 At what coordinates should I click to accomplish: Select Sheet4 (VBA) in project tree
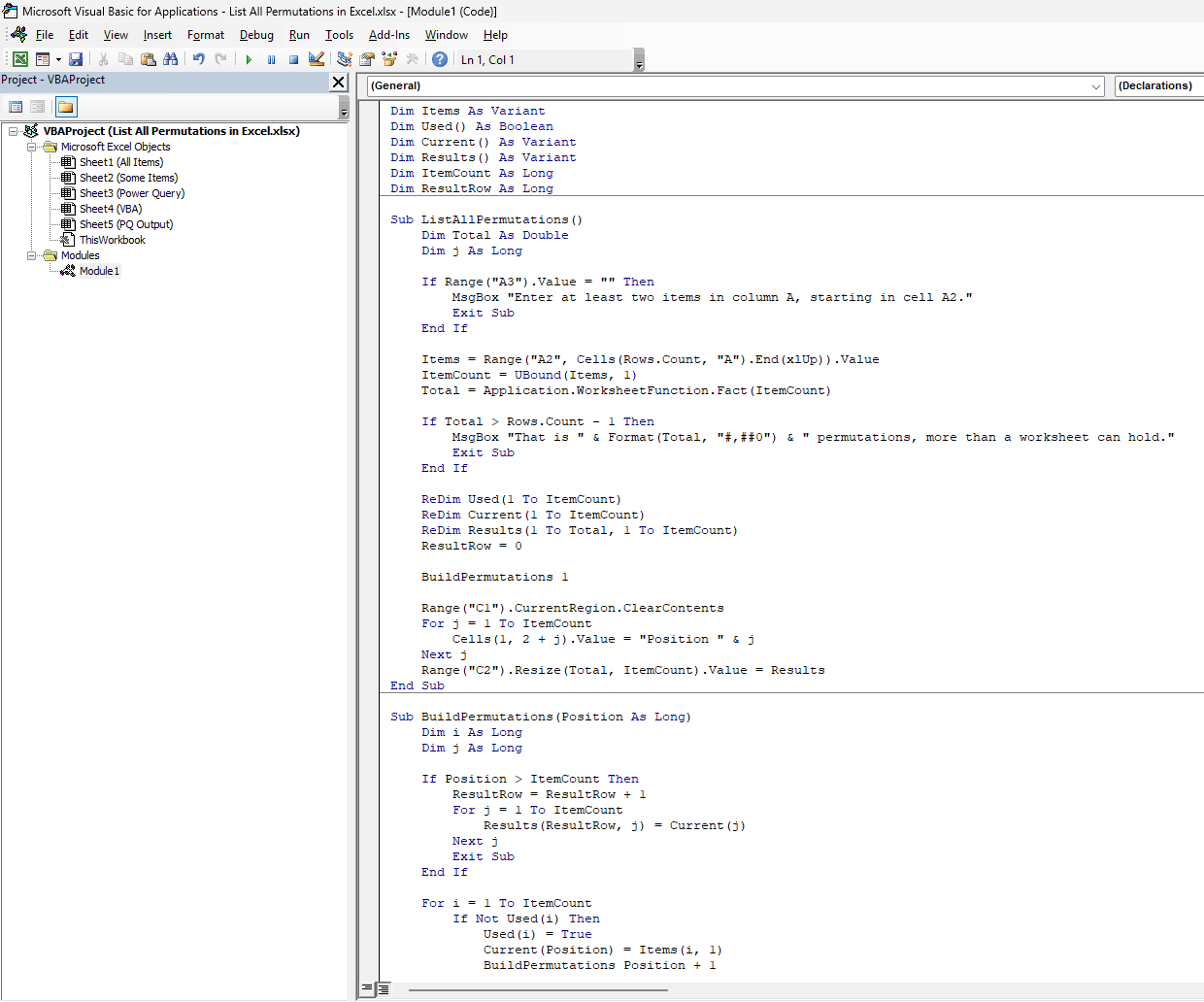tap(110, 209)
